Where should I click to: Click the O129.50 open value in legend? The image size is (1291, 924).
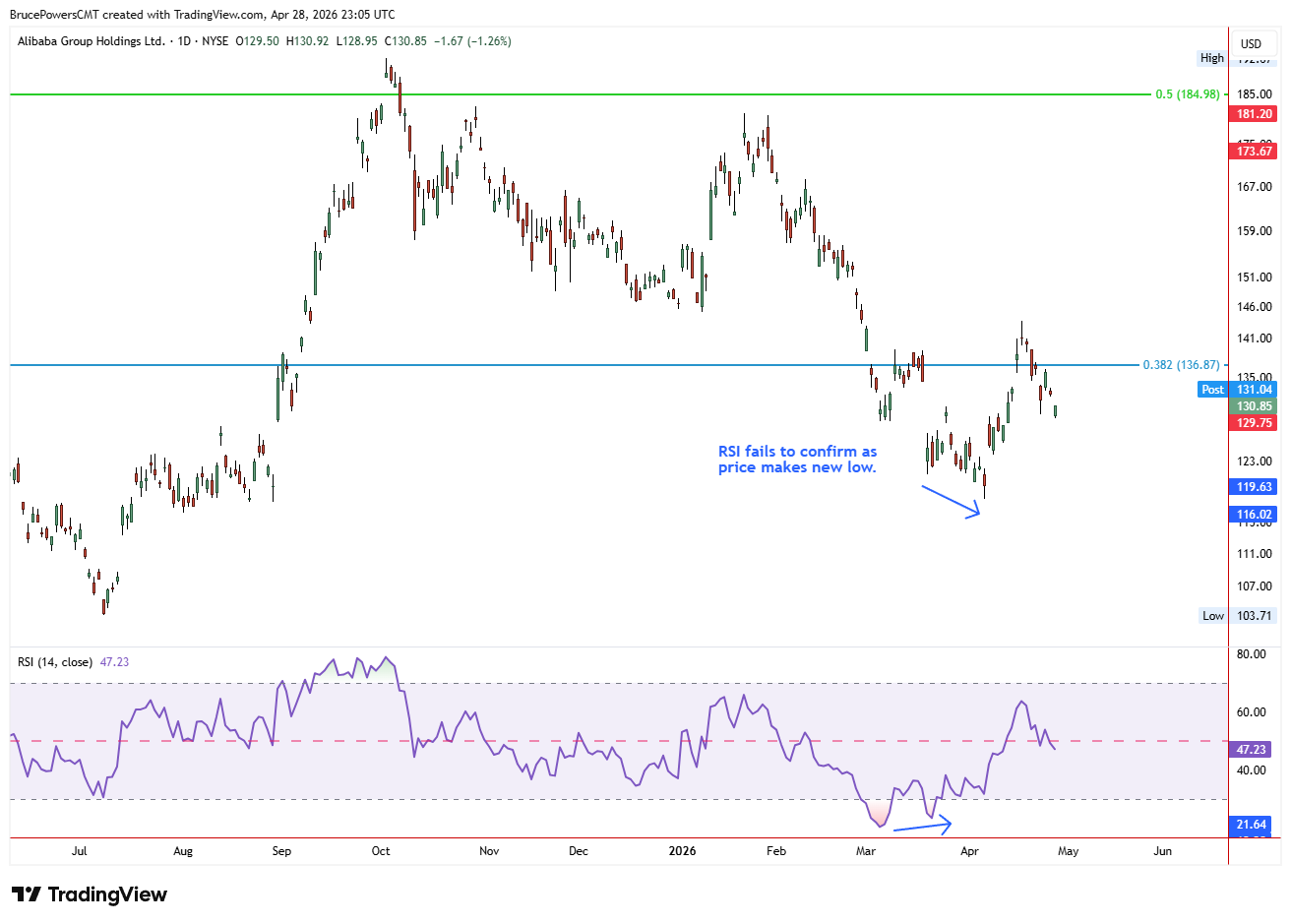point(258,41)
